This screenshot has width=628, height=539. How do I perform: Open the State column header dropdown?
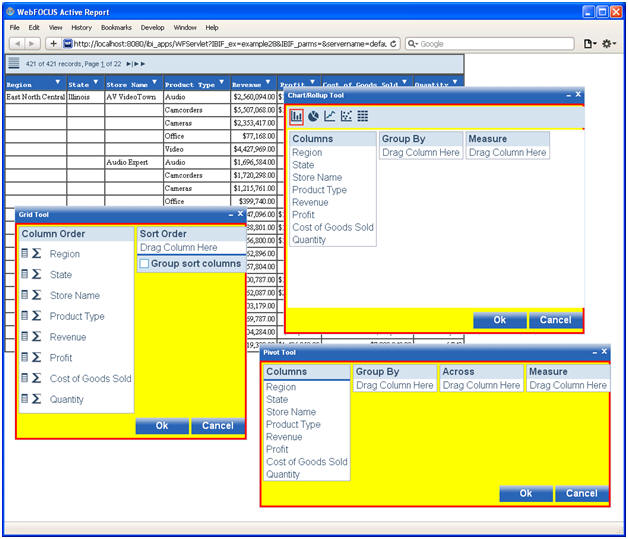pos(96,82)
